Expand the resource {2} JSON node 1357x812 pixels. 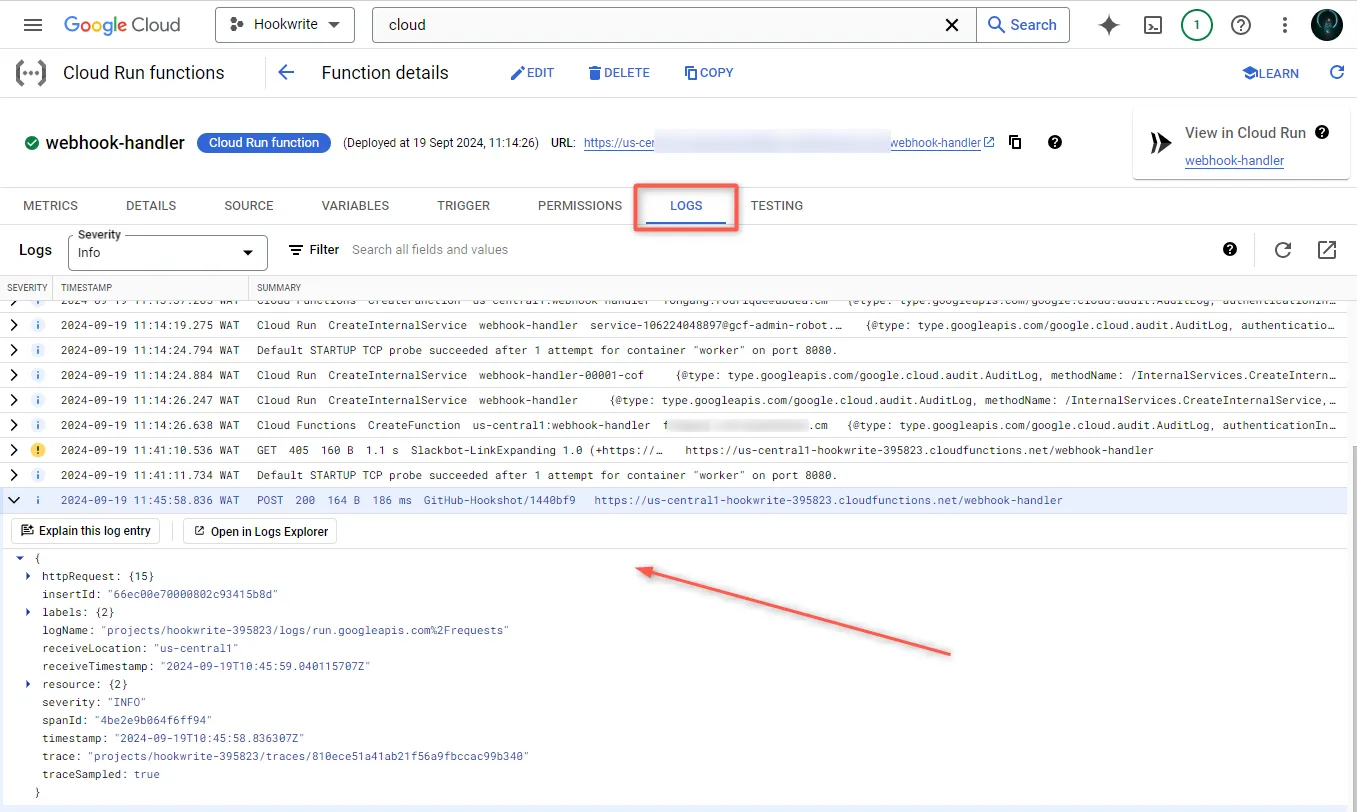click(x=28, y=684)
